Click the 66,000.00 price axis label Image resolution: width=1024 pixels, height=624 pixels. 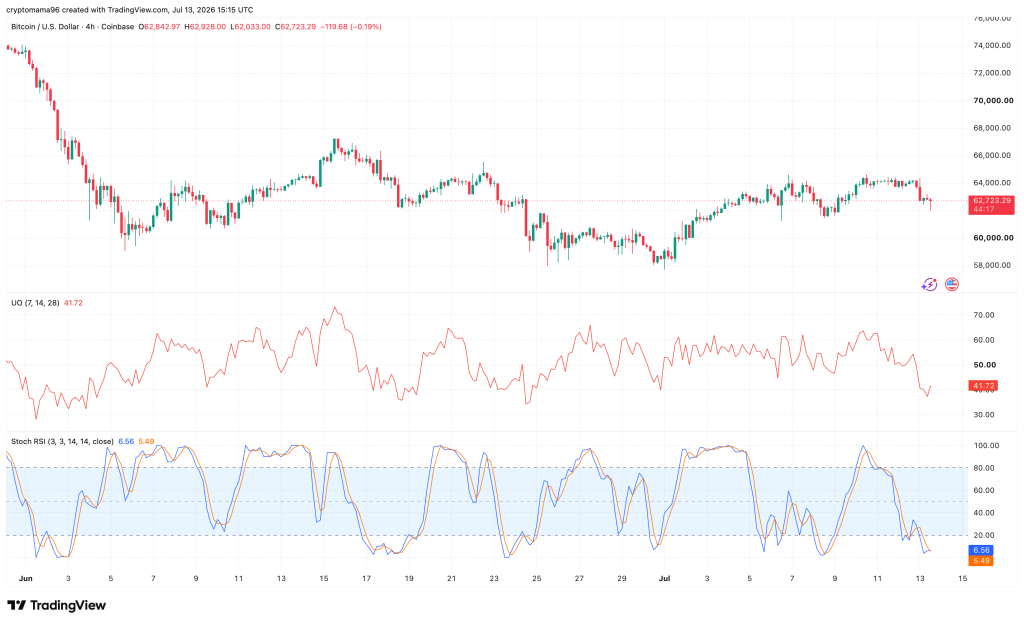[993, 155]
